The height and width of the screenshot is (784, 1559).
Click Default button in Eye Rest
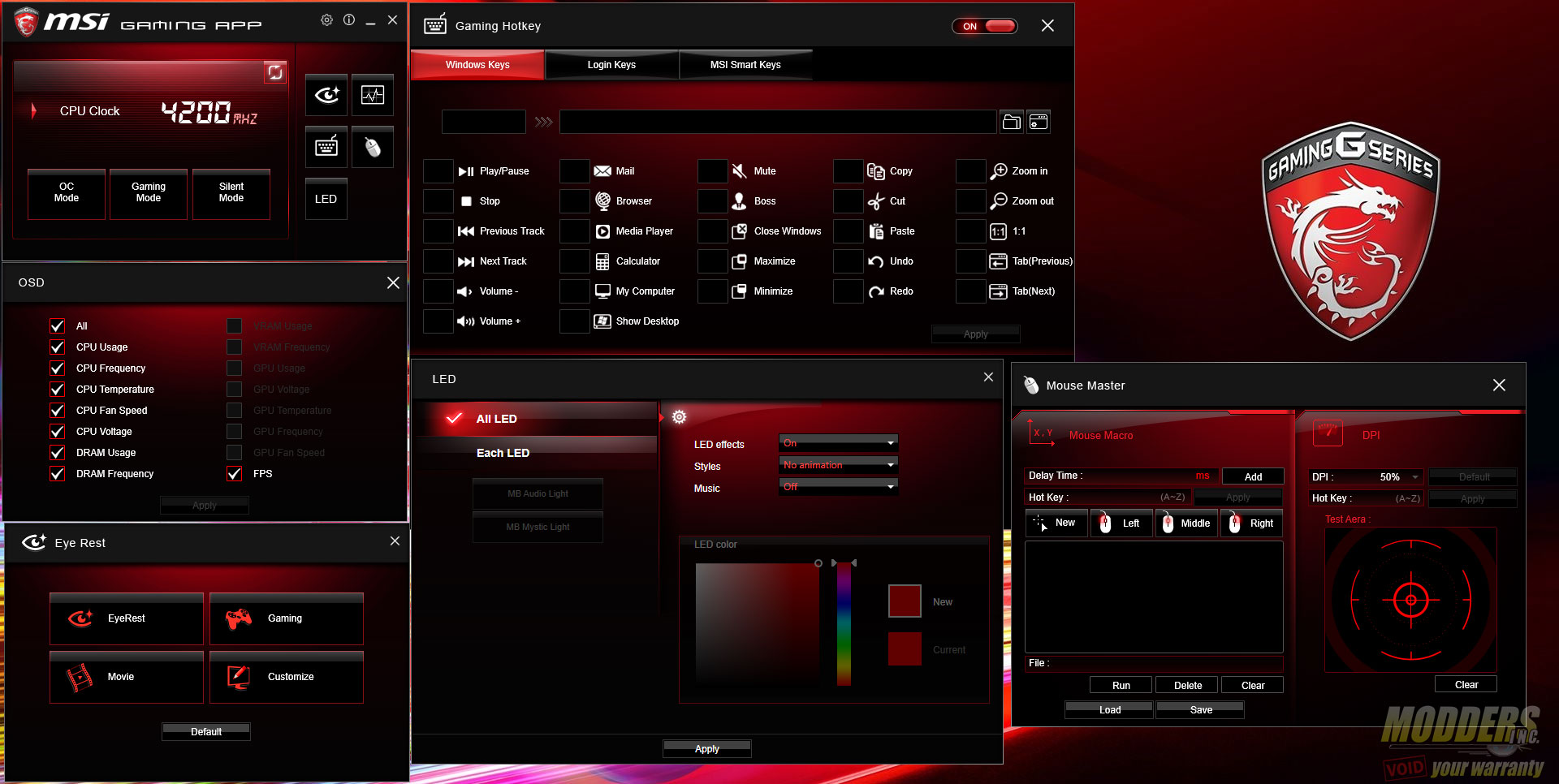[x=206, y=732]
